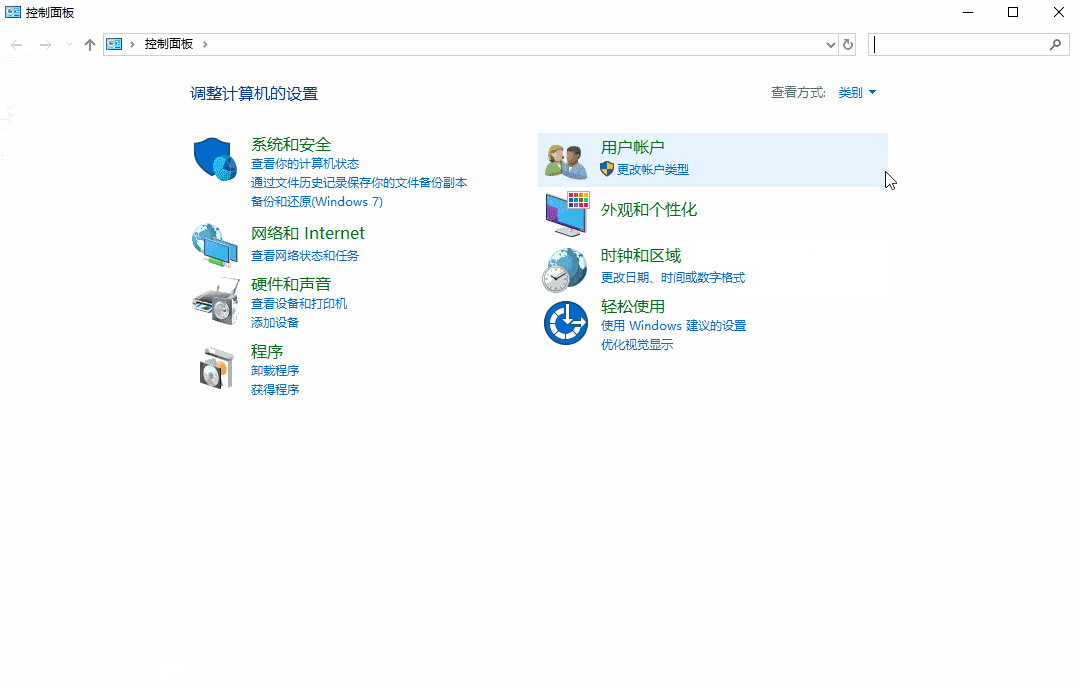1080x687 pixels.
Task: Expand the address bar dropdown arrow
Action: click(x=830, y=44)
